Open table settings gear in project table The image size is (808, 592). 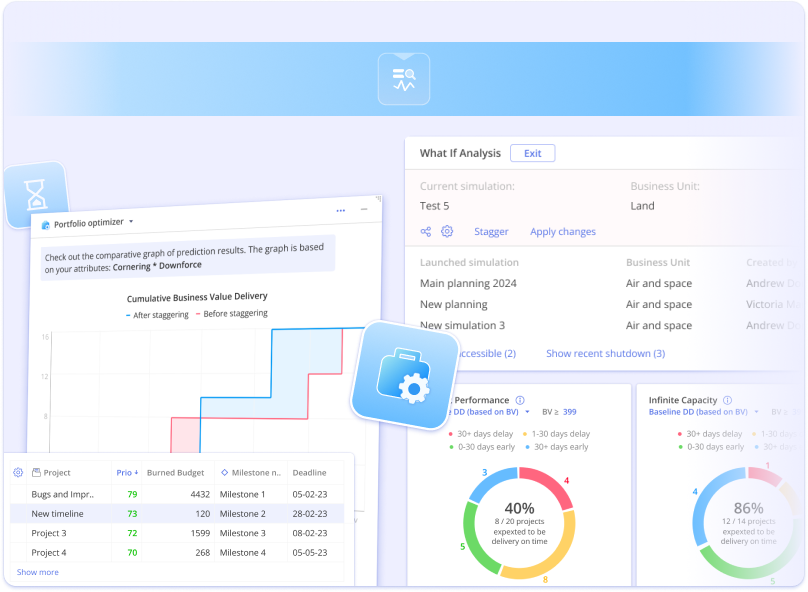[18, 472]
